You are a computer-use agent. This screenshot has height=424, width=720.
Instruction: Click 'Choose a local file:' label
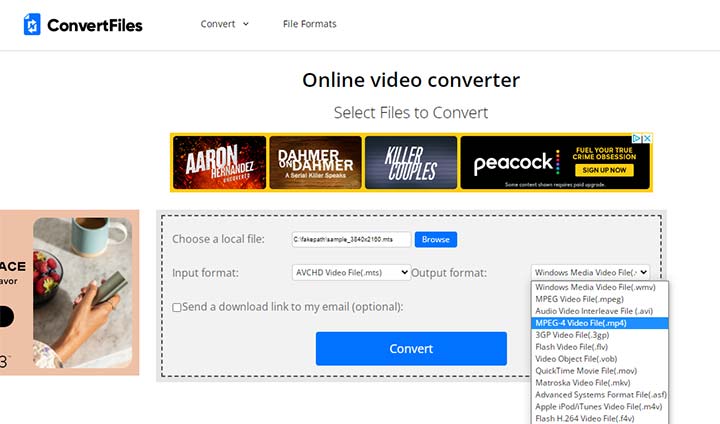pyautogui.click(x=218, y=239)
